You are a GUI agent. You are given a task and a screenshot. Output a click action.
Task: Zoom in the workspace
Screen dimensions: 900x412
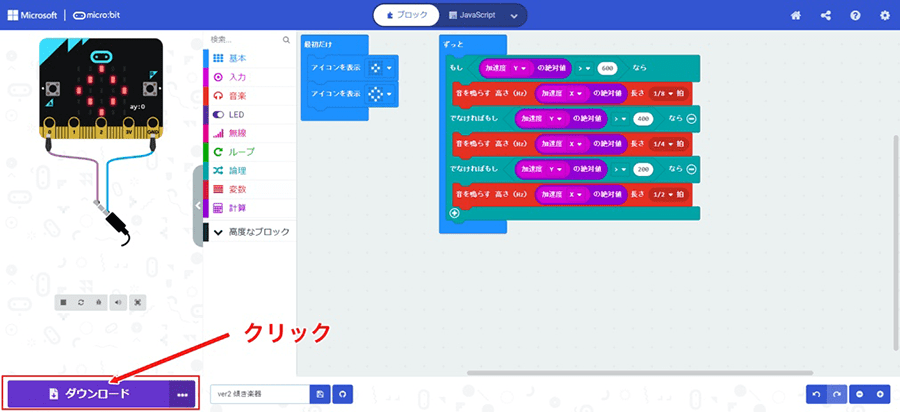(x=880, y=394)
